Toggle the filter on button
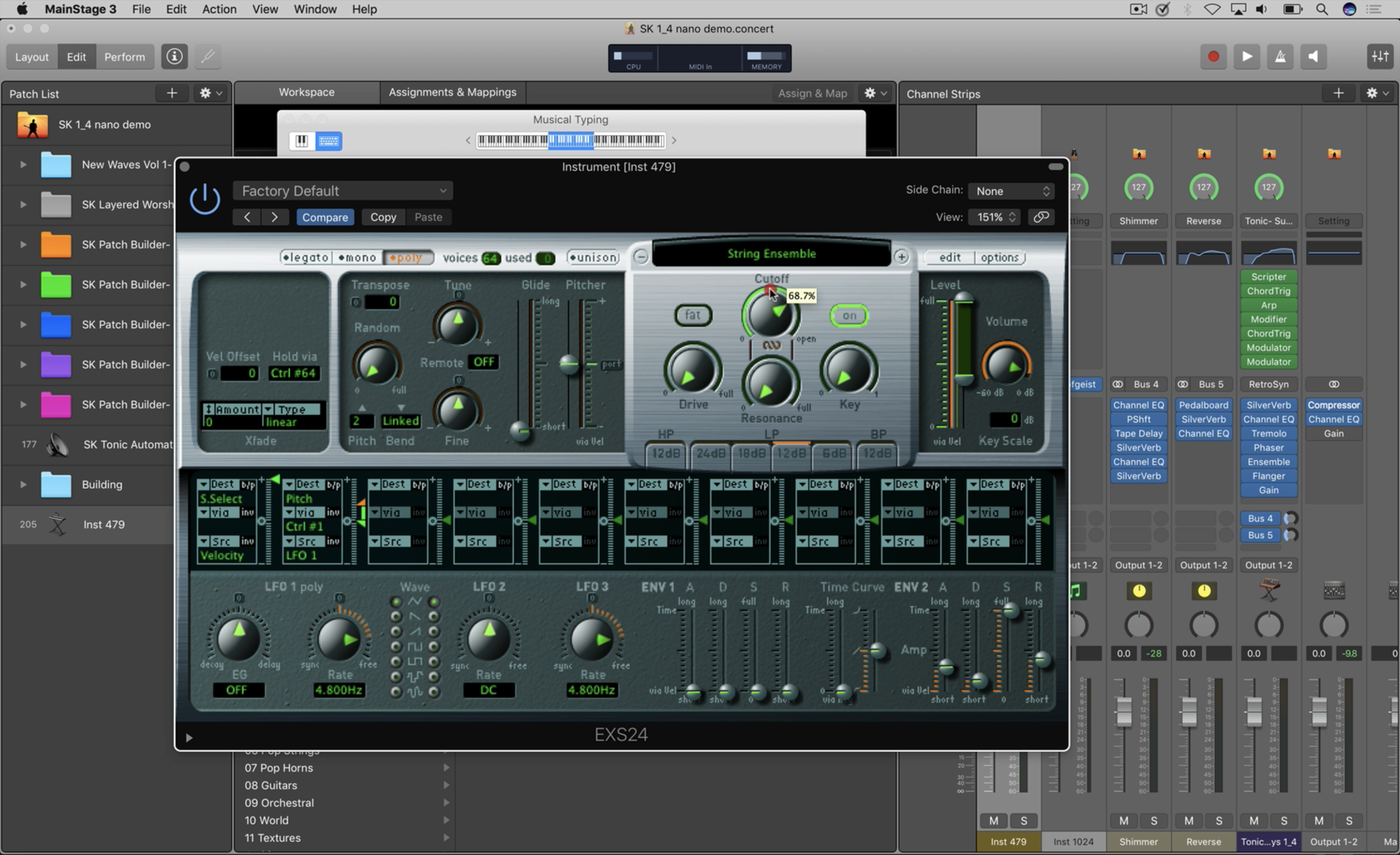The width and height of the screenshot is (1400, 855). (849, 316)
